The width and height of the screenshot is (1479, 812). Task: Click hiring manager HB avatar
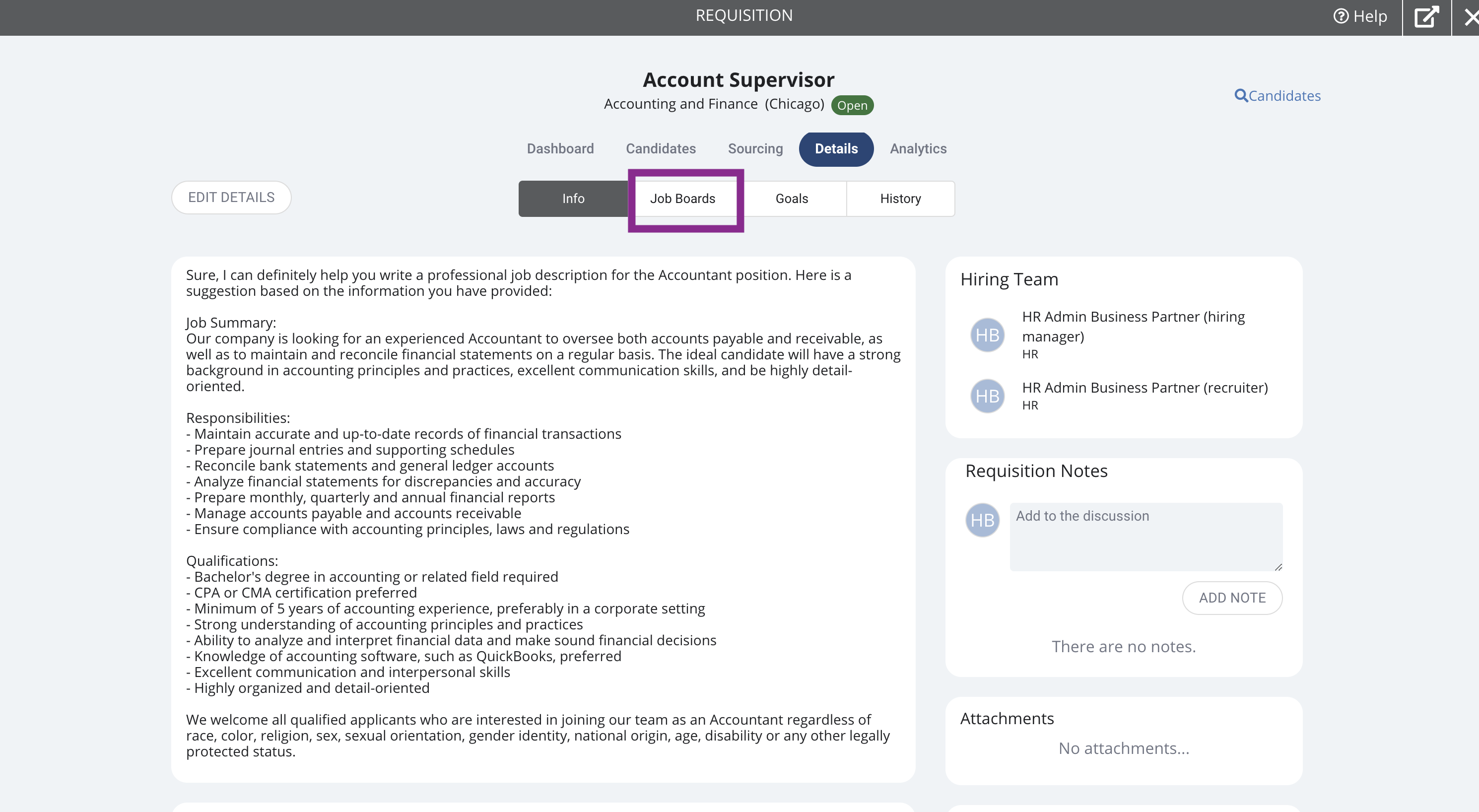(987, 335)
